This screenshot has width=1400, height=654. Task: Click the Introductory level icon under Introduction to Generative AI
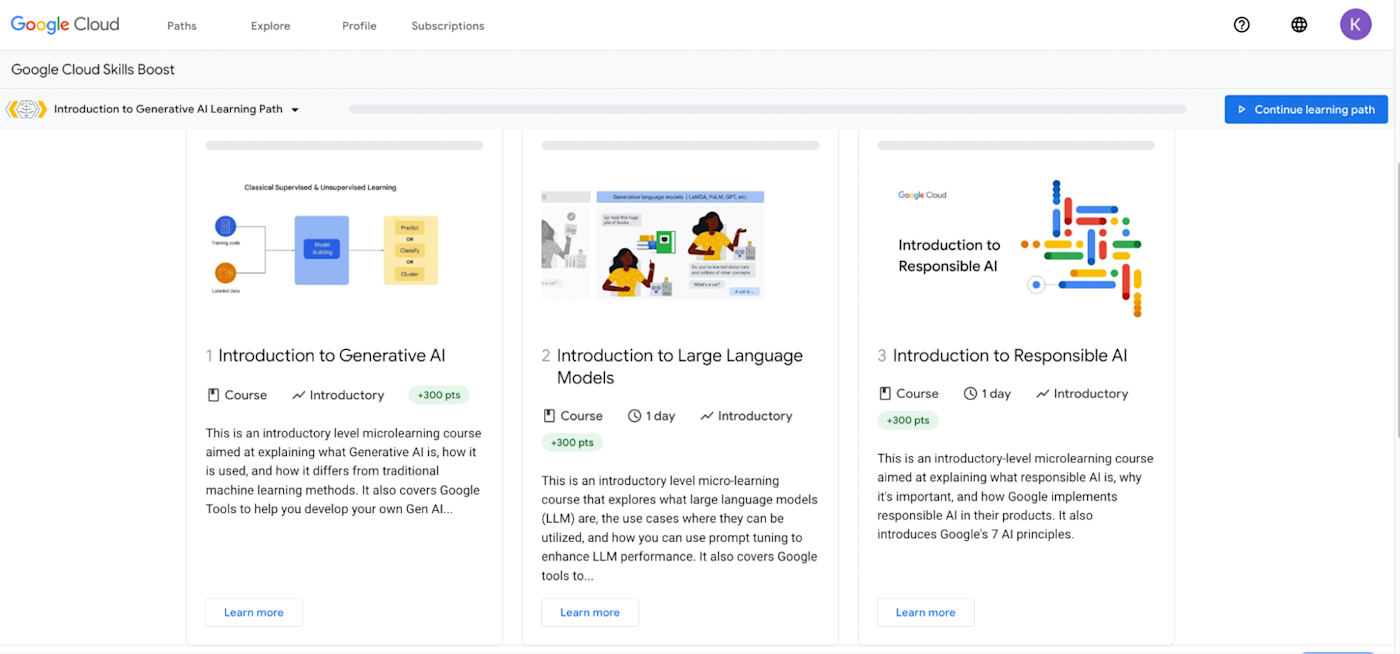[x=298, y=395]
